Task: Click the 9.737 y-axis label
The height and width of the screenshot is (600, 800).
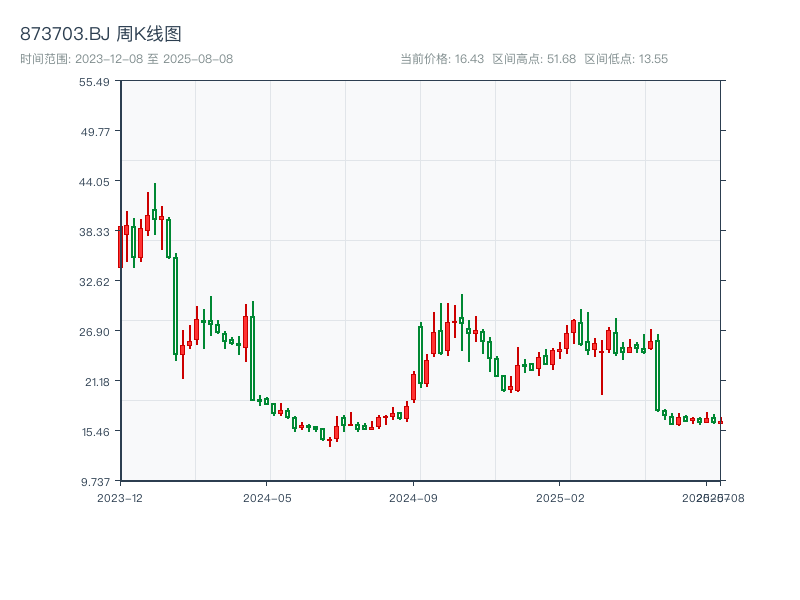Action: pyautogui.click(x=96, y=482)
